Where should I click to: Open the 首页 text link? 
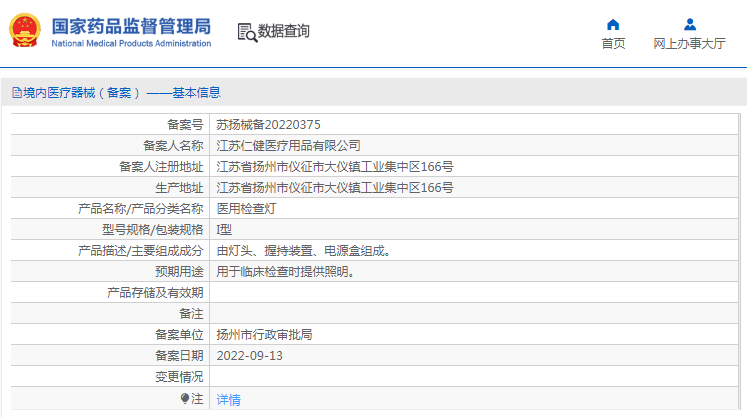(613, 44)
